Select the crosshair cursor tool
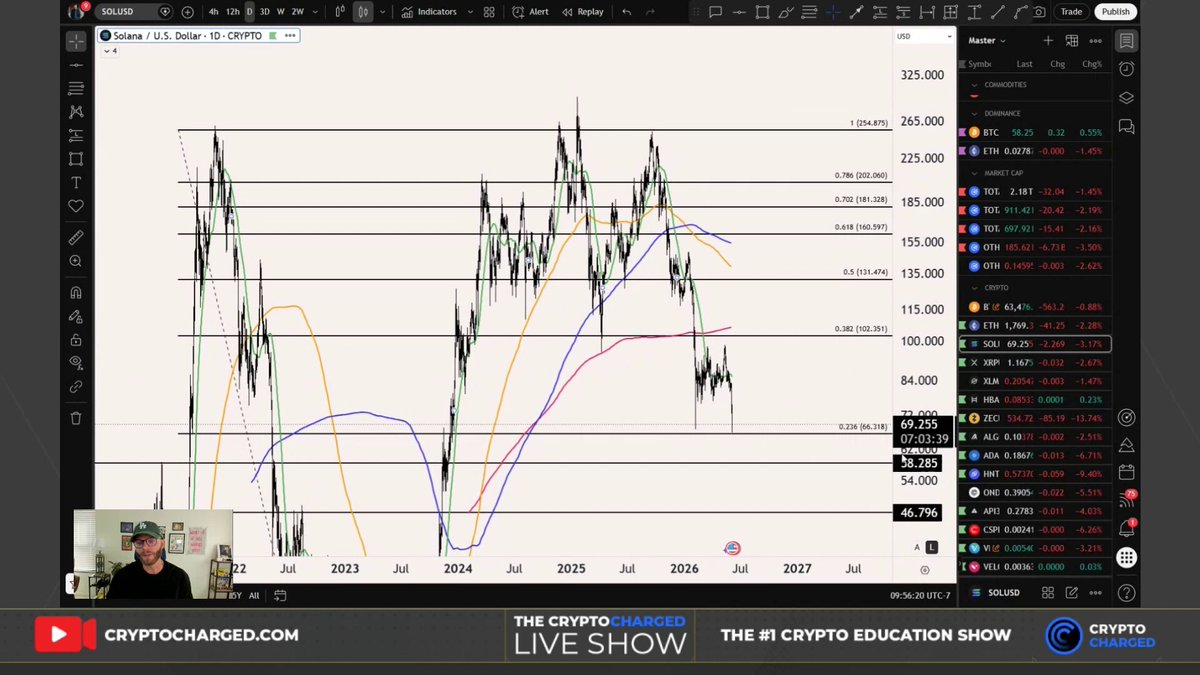The image size is (1200, 675). coord(76,42)
